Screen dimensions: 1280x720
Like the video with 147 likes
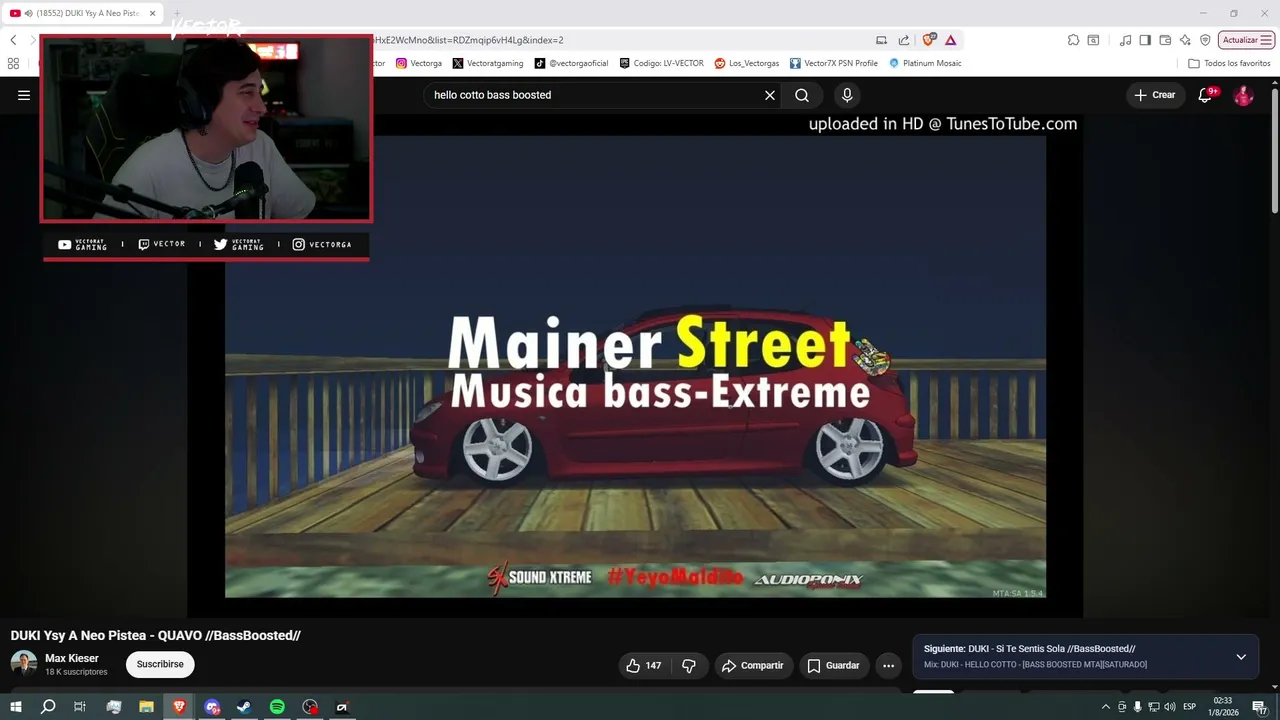pyautogui.click(x=643, y=665)
